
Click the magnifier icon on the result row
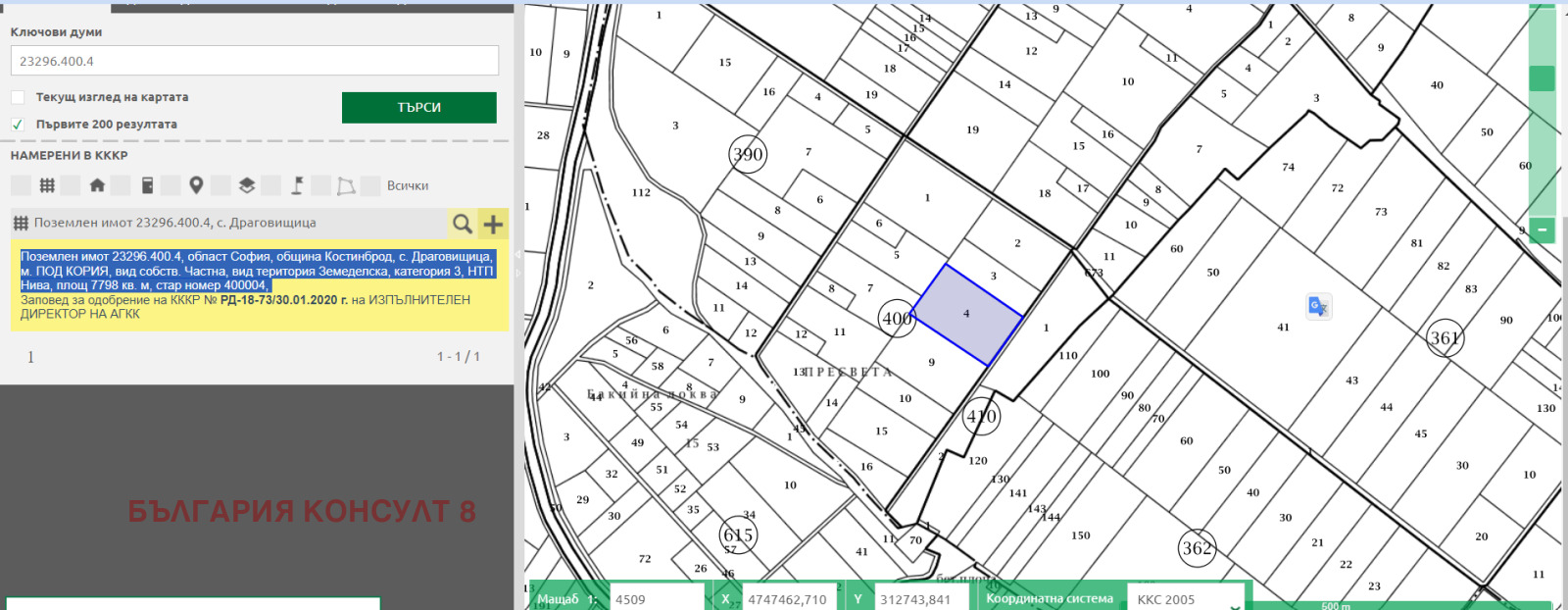pyautogui.click(x=463, y=224)
